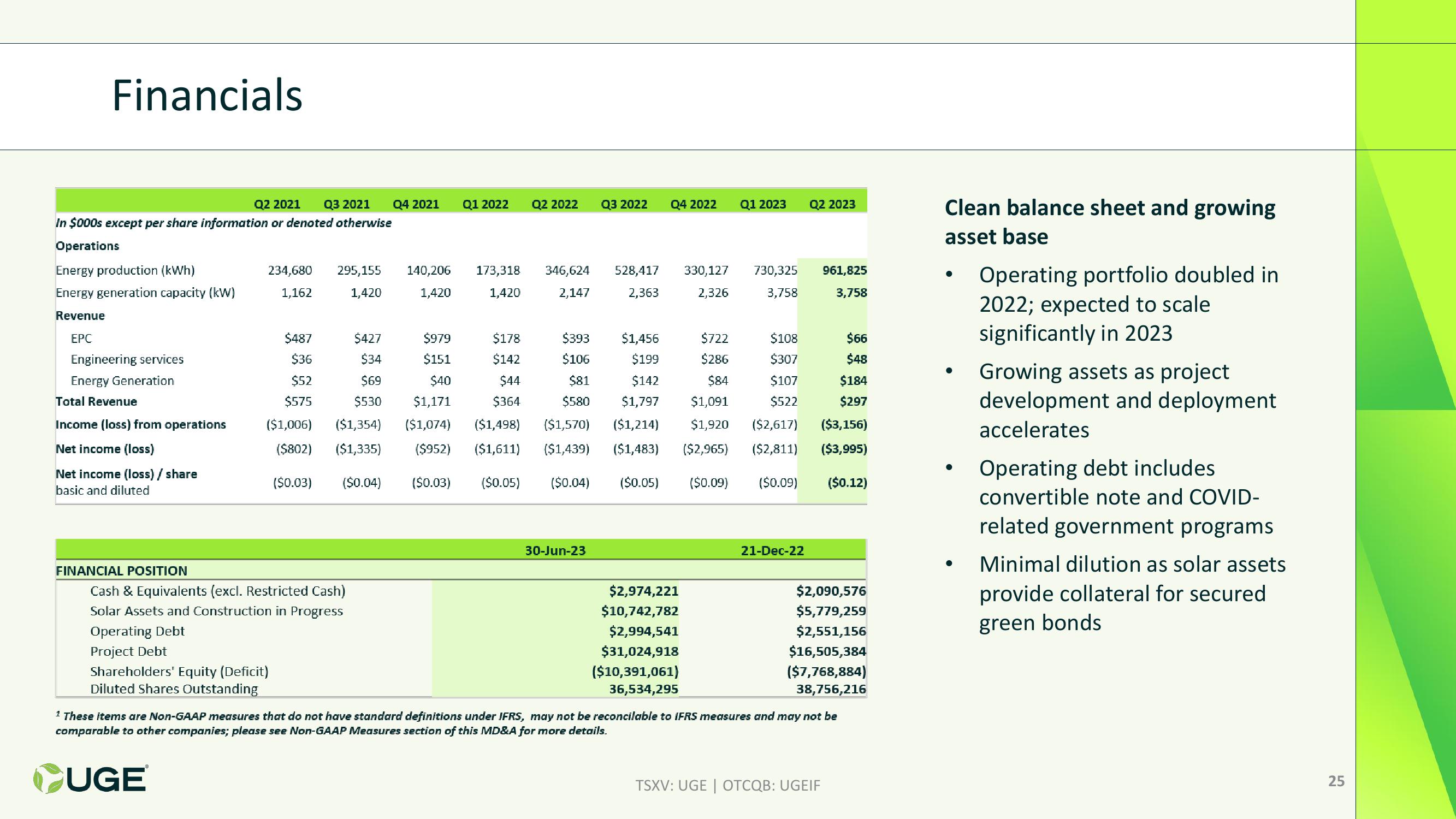Click the Total Revenue row label
Screen dimensions: 1456x819
pos(97,402)
